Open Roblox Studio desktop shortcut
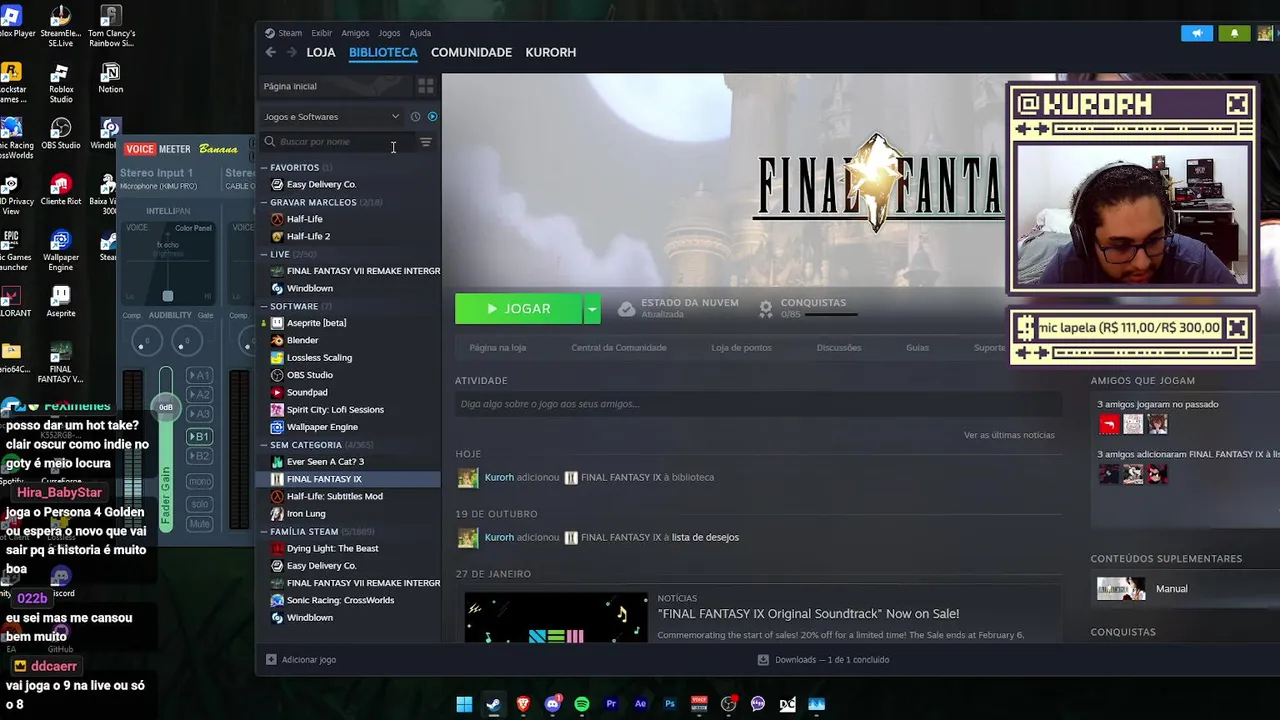Viewport: 1280px width, 720px height. pyautogui.click(x=61, y=83)
